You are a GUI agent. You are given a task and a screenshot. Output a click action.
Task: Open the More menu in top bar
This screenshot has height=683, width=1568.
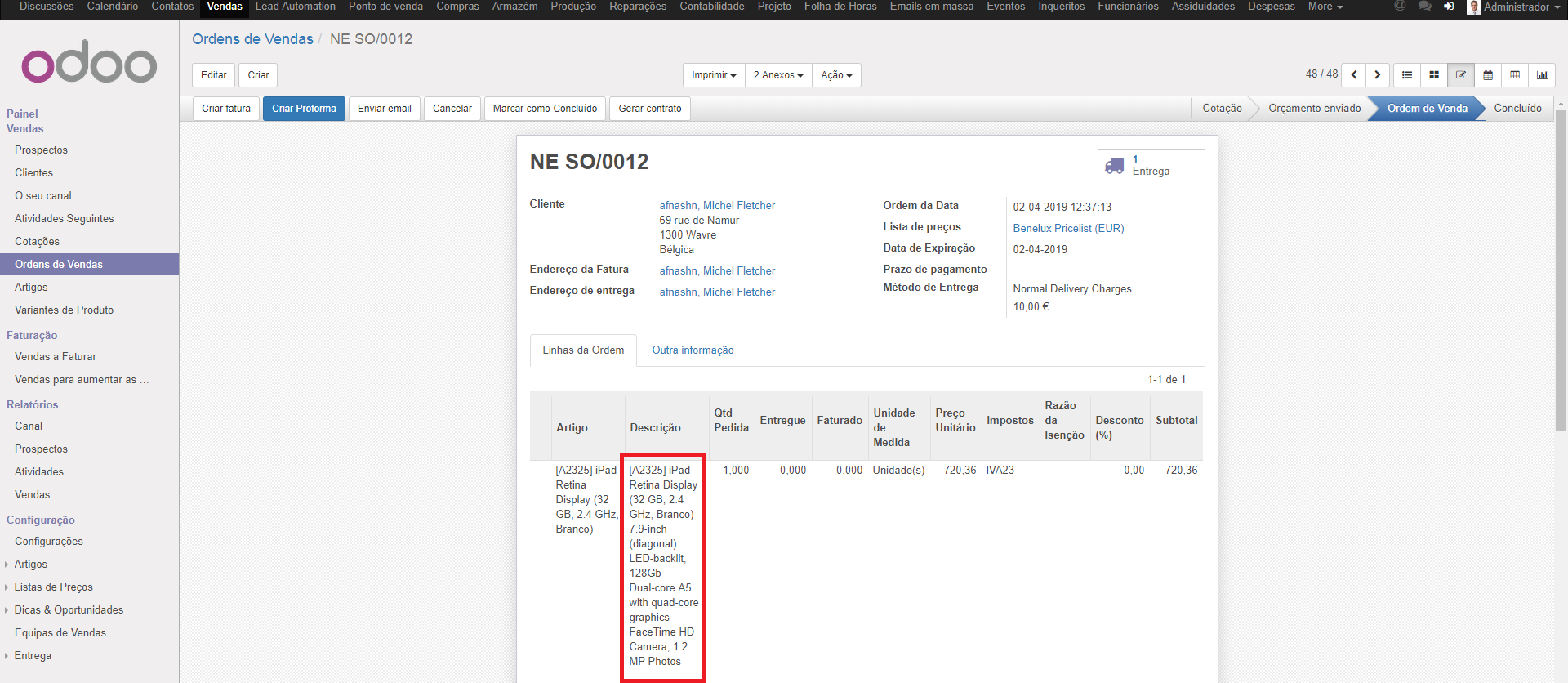pos(1325,7)
